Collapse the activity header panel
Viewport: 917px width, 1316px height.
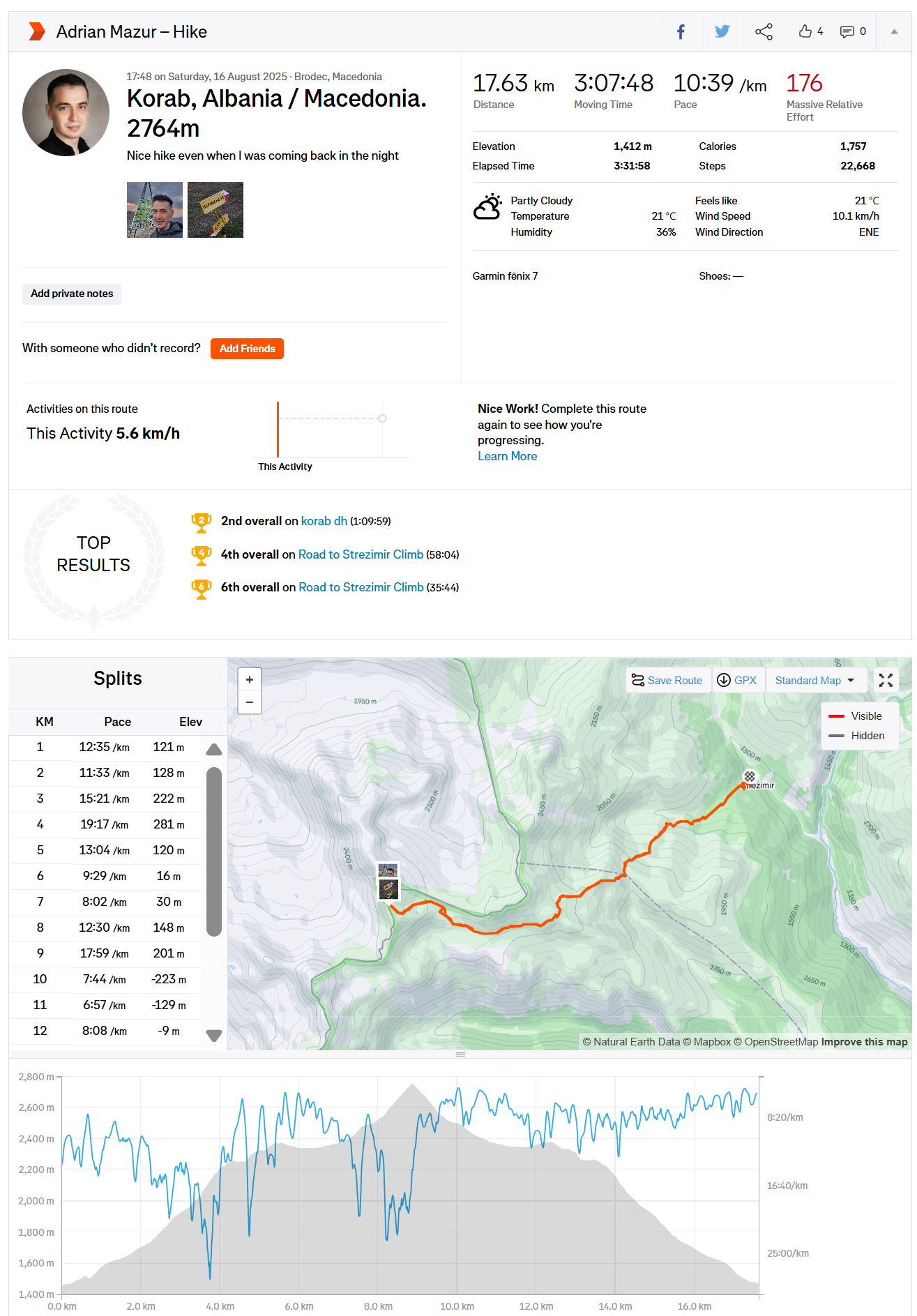pyautogui.click(x=894, y=31)
